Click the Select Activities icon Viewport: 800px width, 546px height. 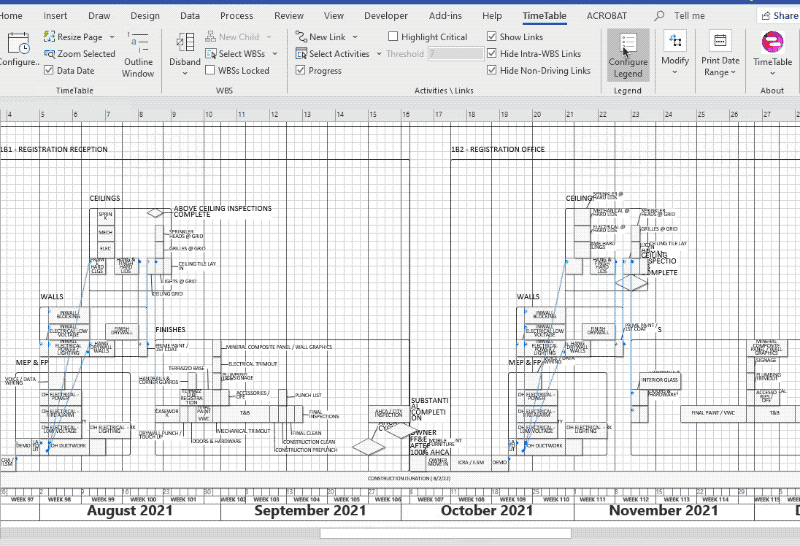[301, 54]
